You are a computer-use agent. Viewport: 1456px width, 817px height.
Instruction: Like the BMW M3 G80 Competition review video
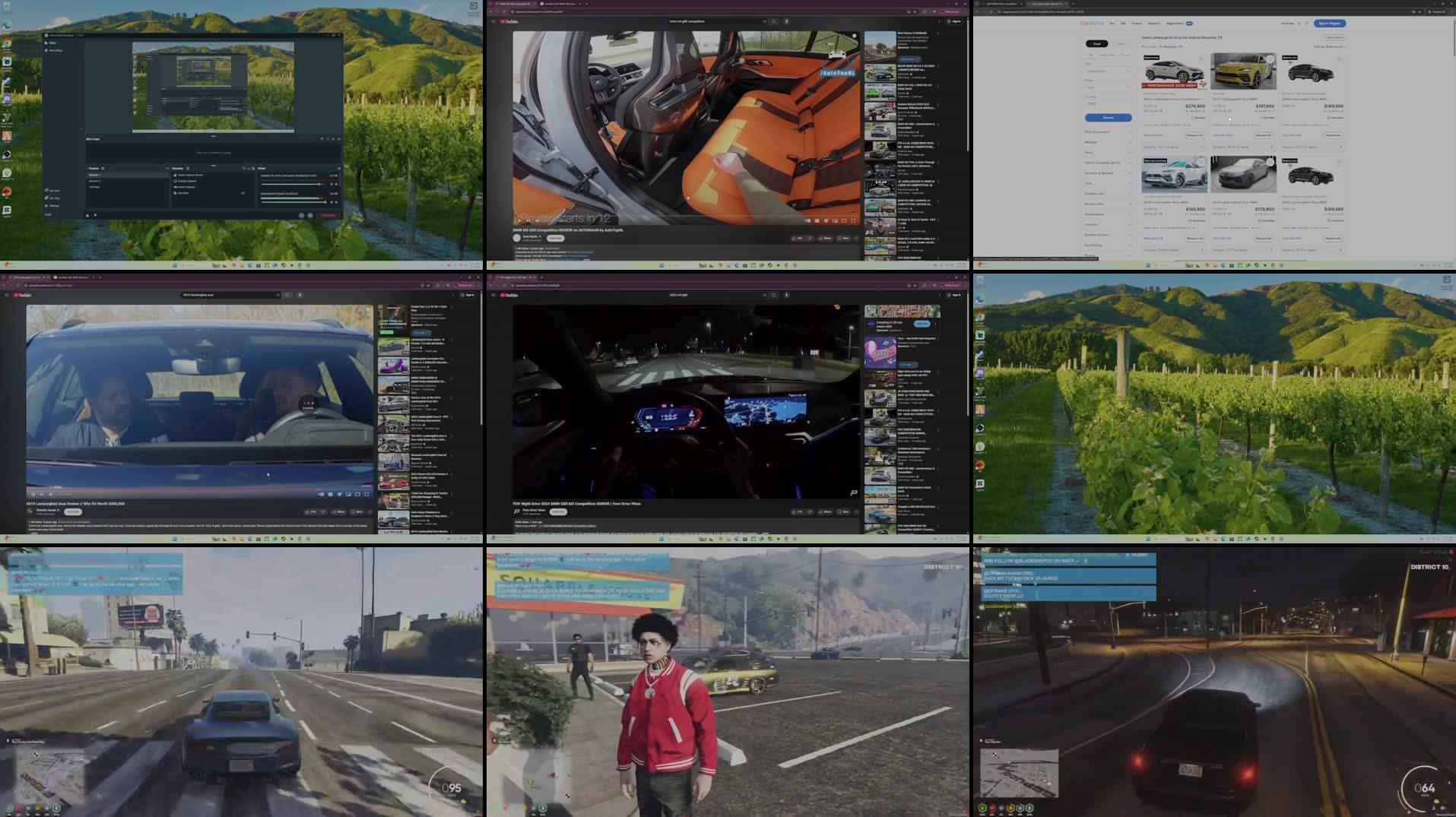[797, 238]
